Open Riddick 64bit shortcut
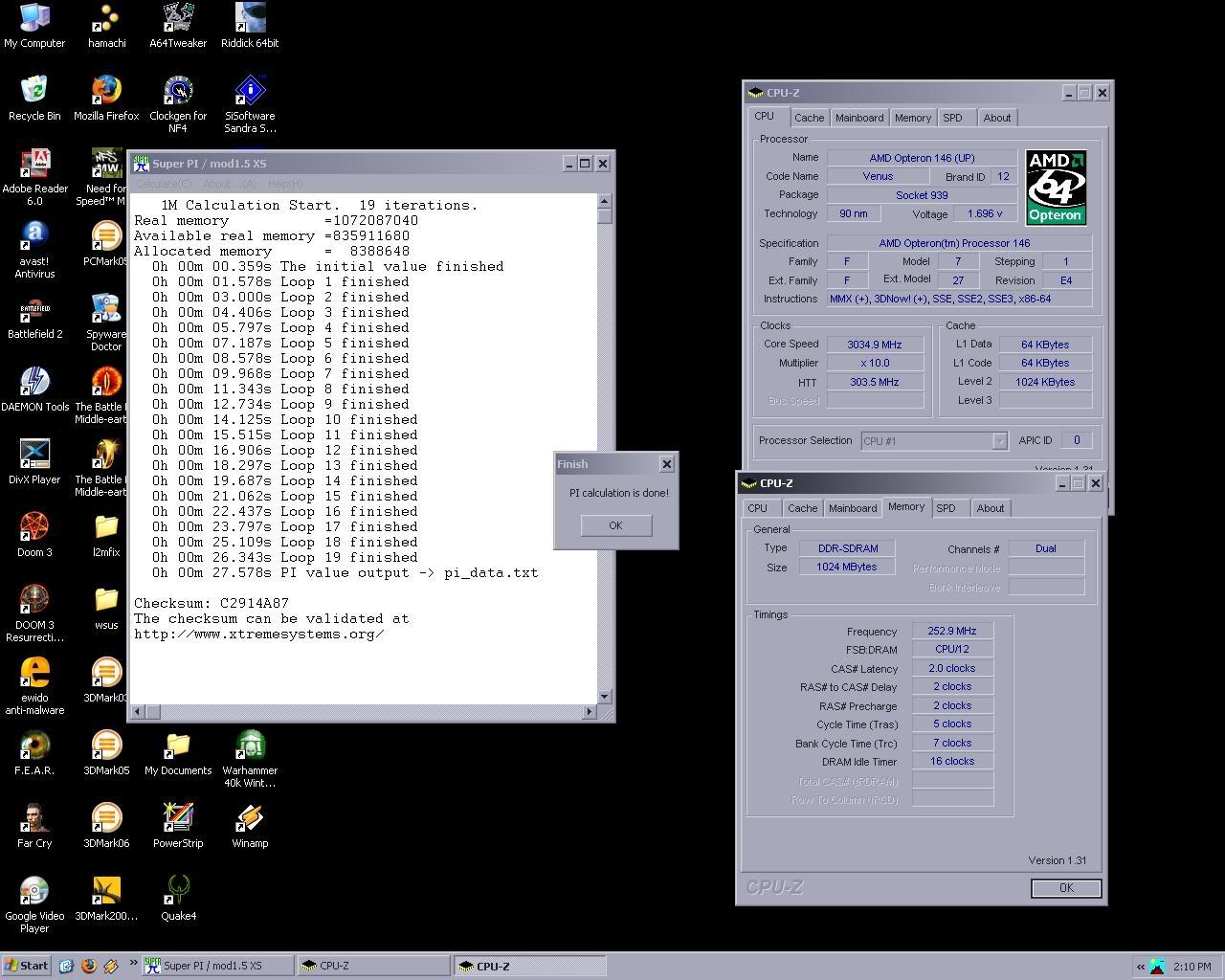1225x980 pixels. pyautogui.click(x=250, y=26)
